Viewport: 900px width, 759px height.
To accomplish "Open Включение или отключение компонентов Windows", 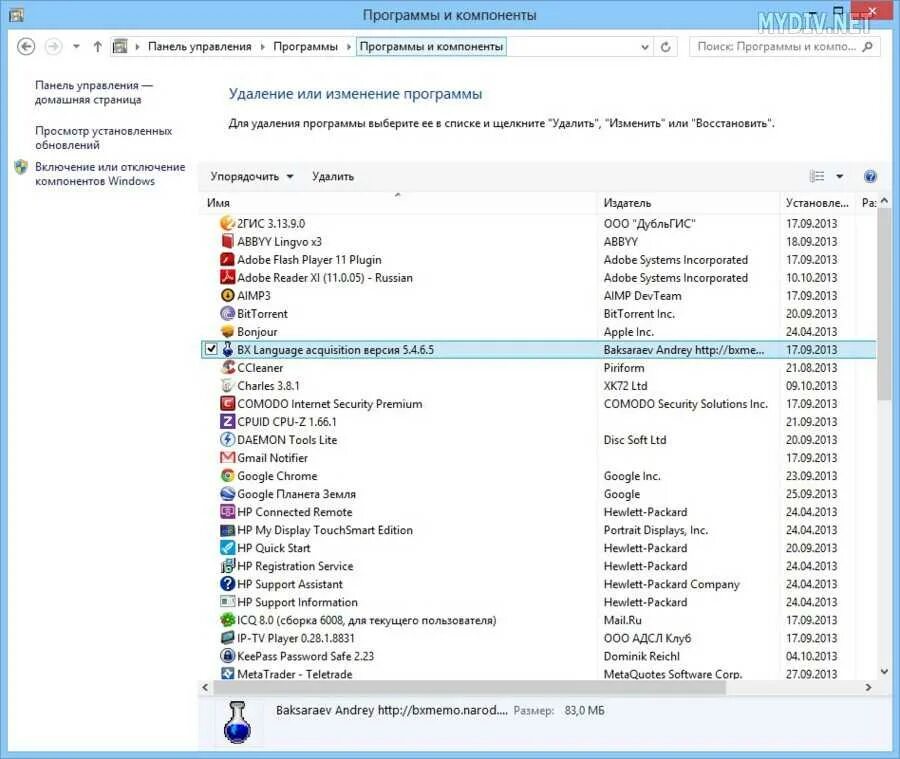I will [110, 174].
